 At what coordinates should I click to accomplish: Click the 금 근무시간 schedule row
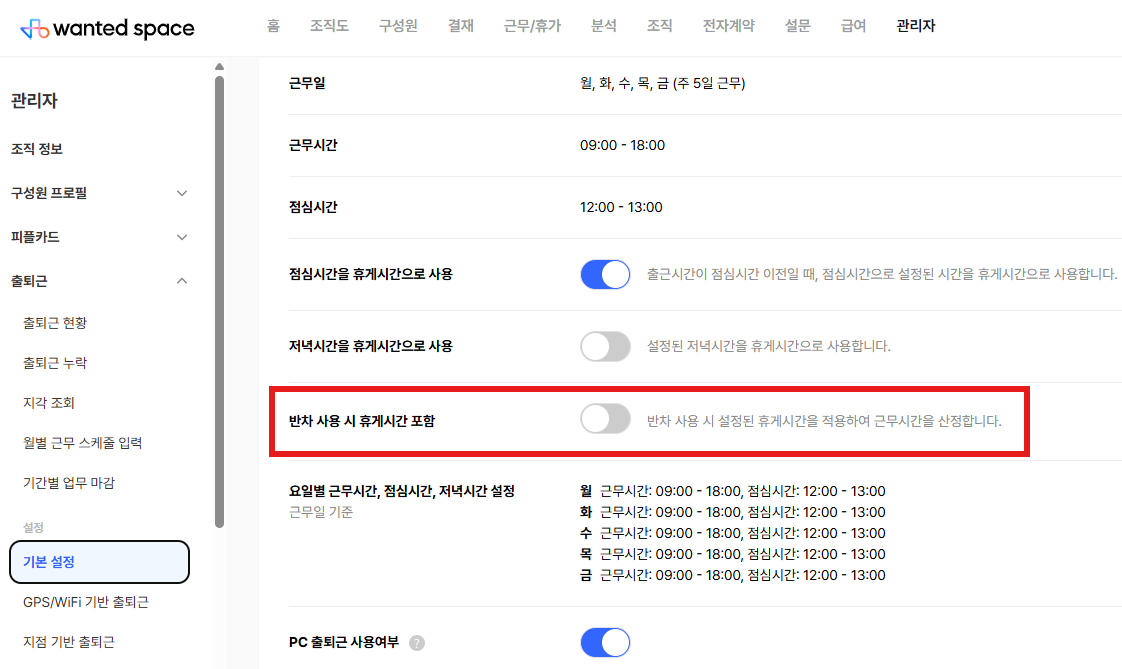coord(733,575)
